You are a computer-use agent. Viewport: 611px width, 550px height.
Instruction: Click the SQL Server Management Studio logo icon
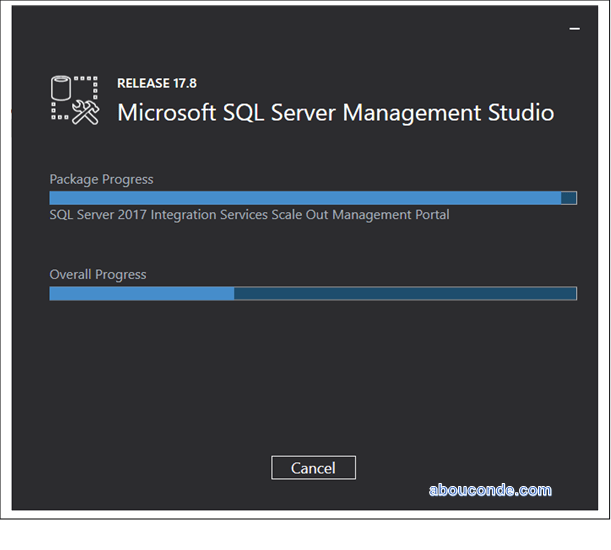point(76,101)
